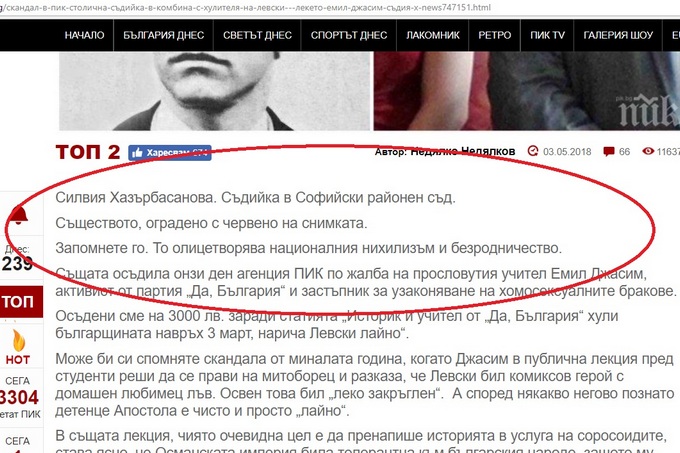Click the red notification bell icon
Screen dimensions: 680x453
click(x=18, y=215)
